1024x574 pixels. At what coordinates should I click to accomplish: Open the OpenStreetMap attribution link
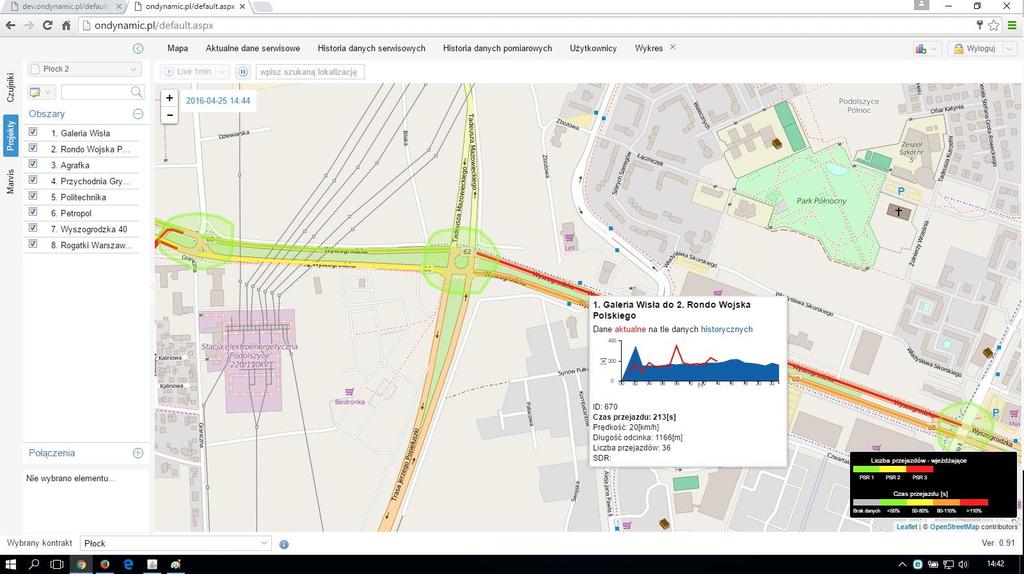[954, 526]
